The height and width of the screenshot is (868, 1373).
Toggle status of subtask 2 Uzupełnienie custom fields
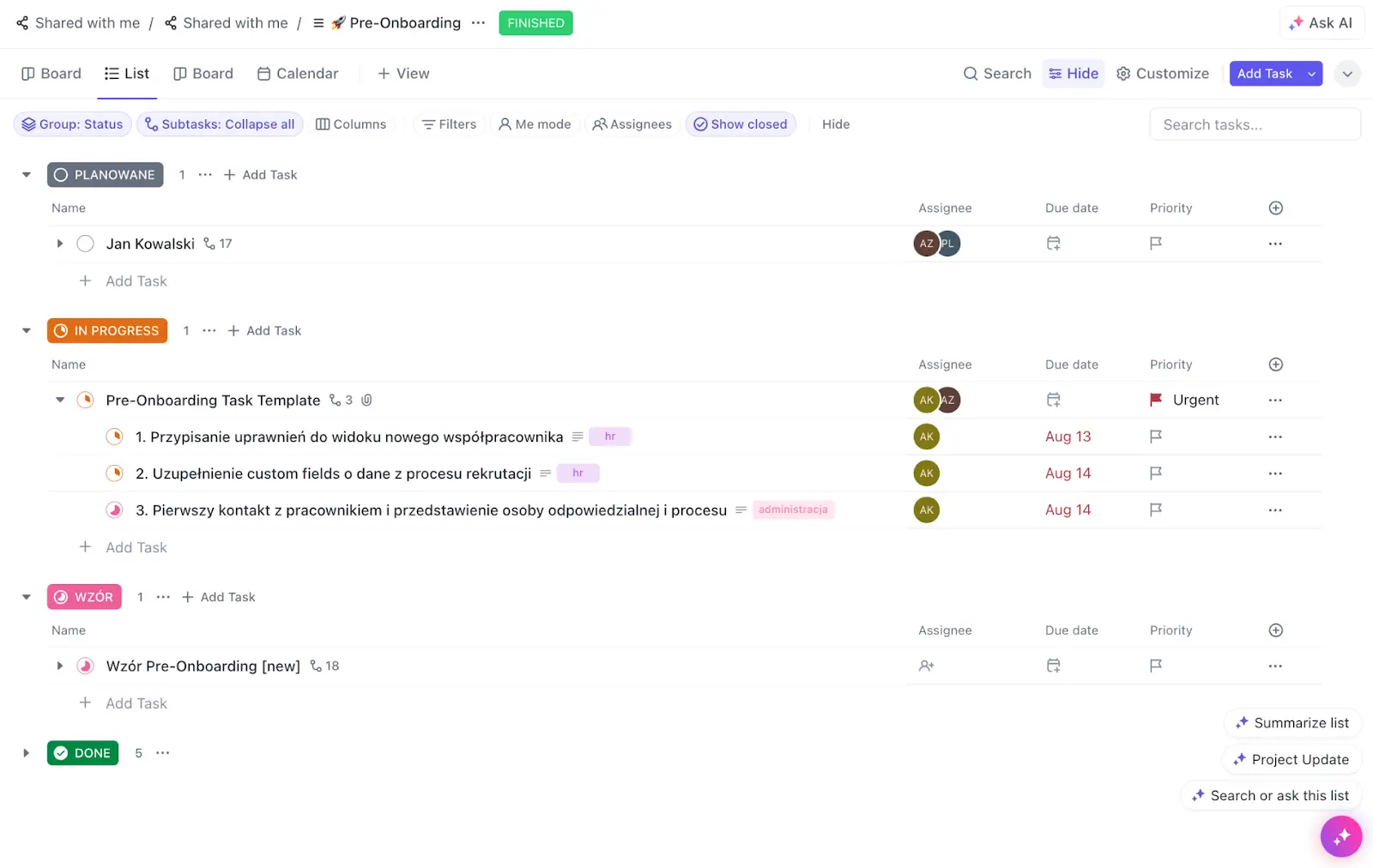[x=114, y=473]
